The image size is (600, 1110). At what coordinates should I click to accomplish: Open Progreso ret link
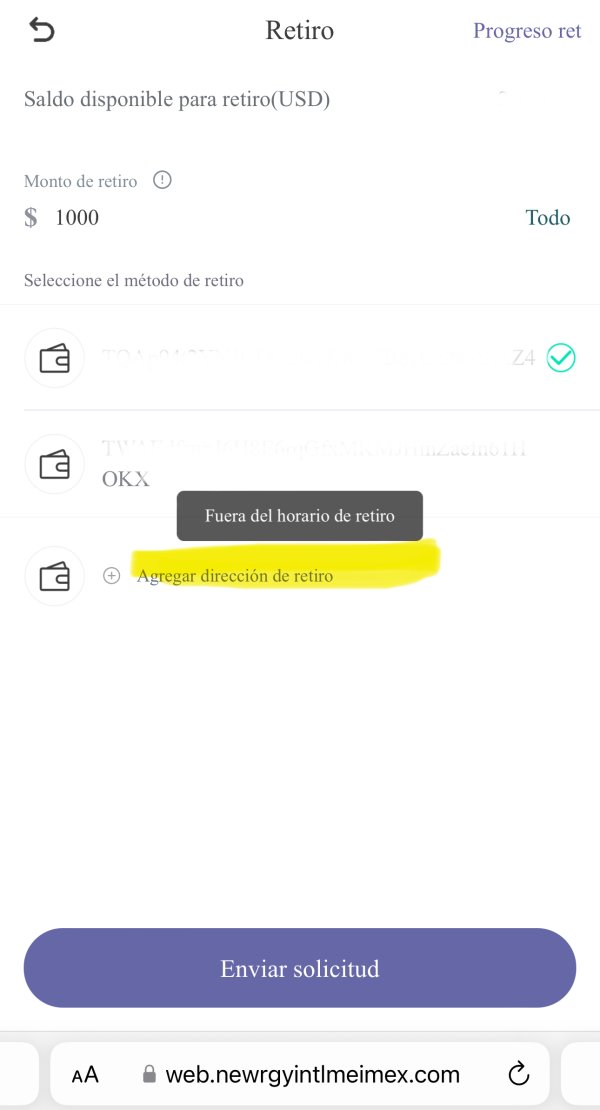tap(527, 31)
